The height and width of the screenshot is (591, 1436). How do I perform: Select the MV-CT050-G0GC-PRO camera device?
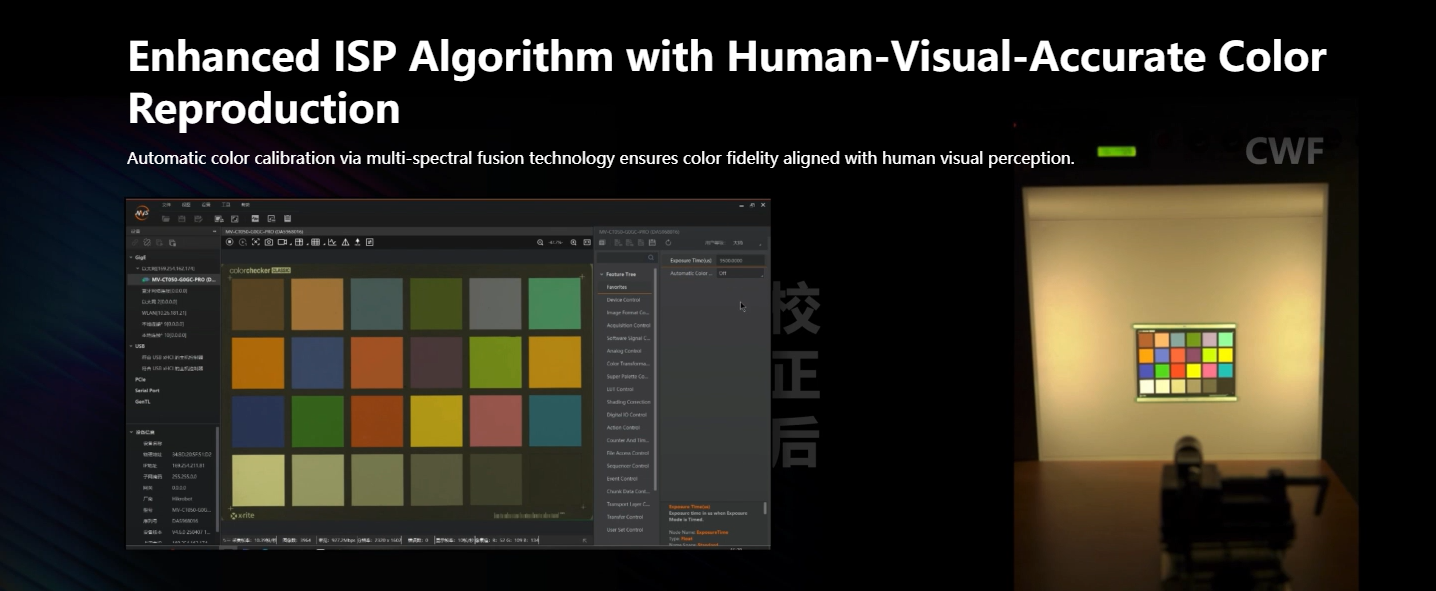click(x=177, y=280)
